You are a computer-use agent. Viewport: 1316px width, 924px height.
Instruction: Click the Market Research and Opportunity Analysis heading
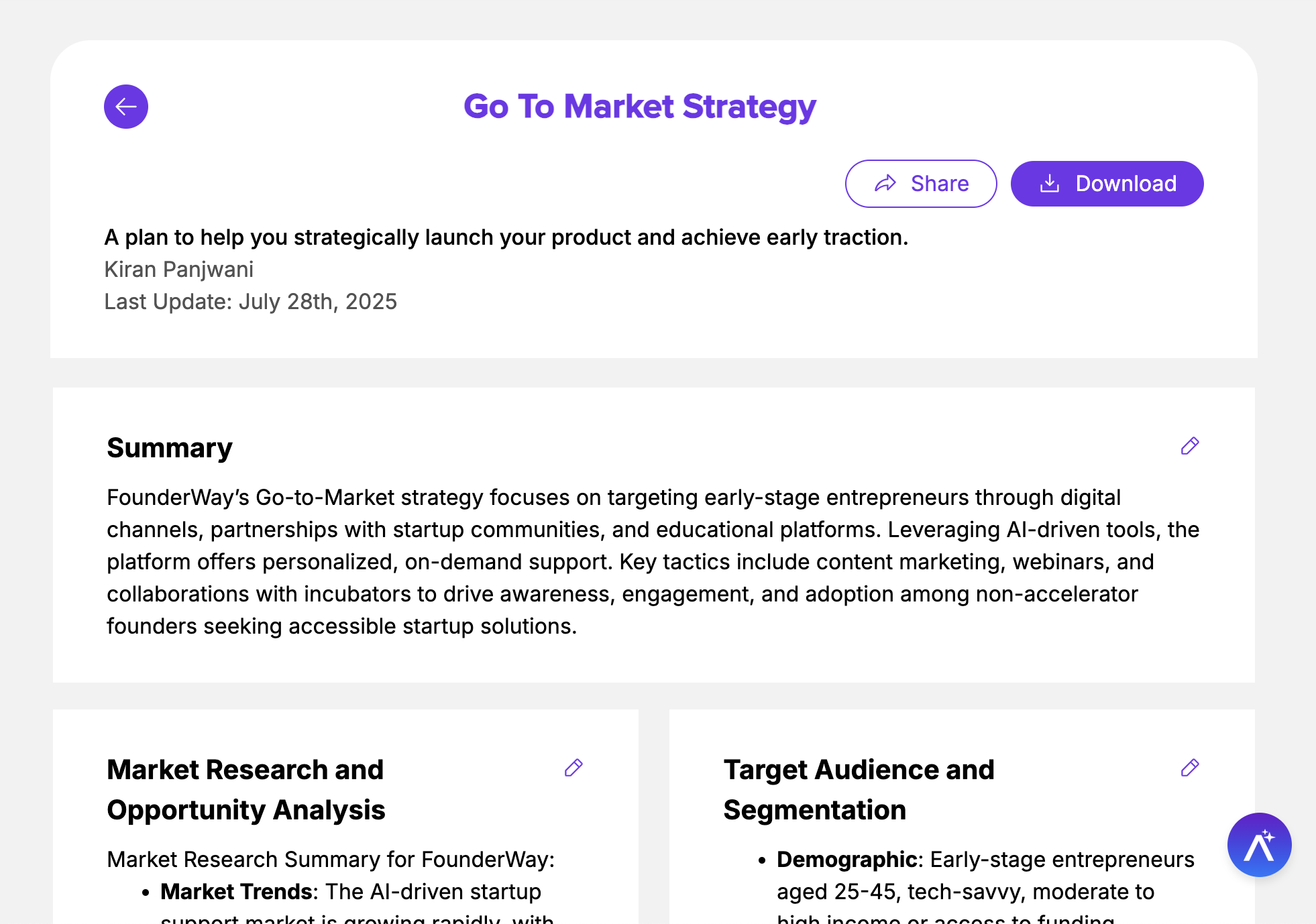[246, 790]
